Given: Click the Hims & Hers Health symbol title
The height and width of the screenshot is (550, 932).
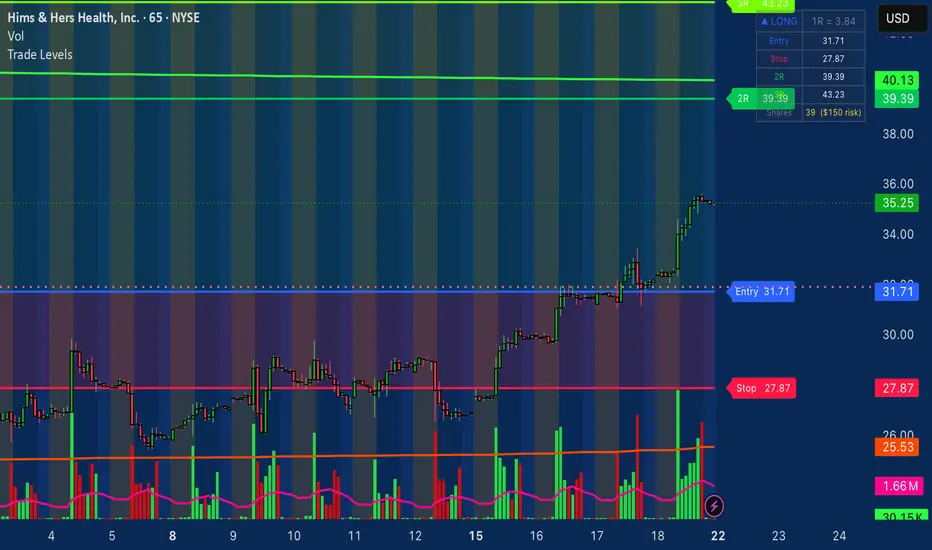Looking at the screenshot, I should coord(103,18).
